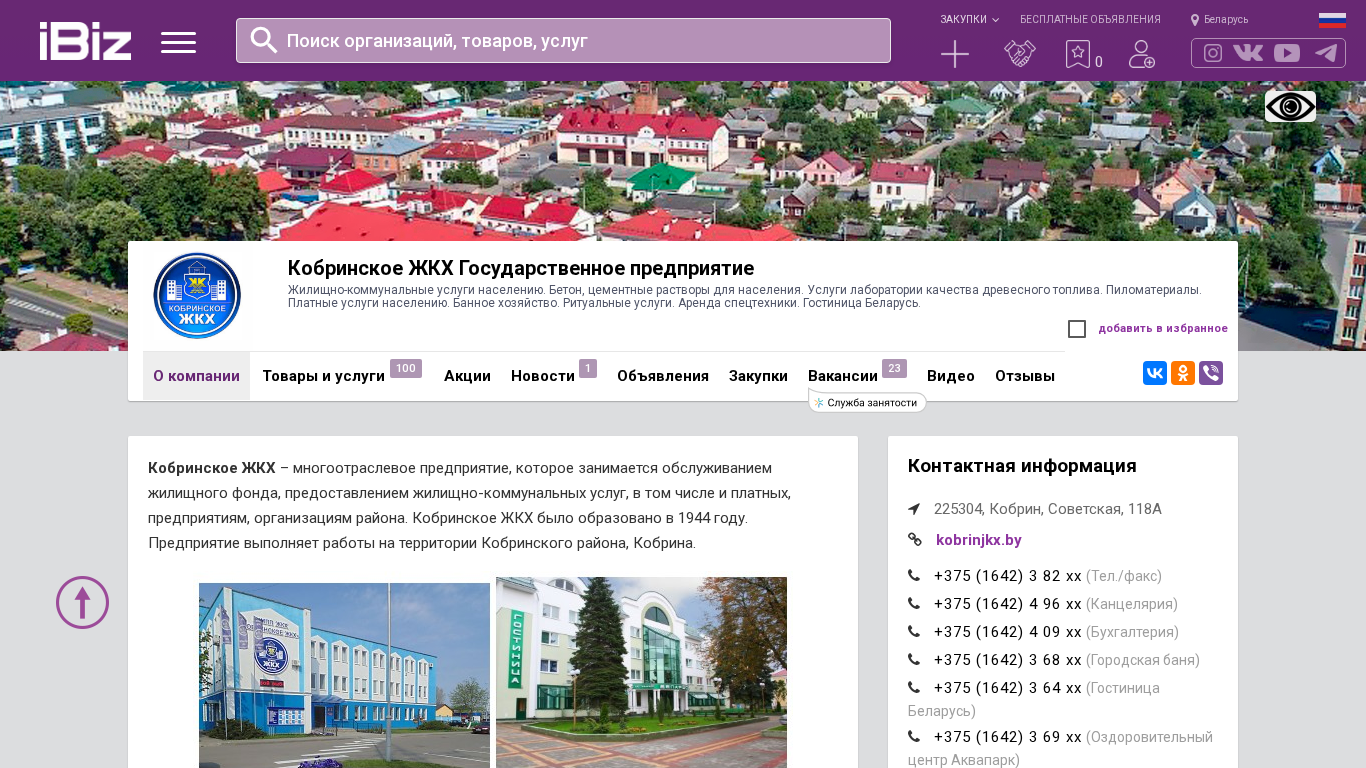Open the Объявления tab
Screen dimensions: 1366x768
pos(663,376)
